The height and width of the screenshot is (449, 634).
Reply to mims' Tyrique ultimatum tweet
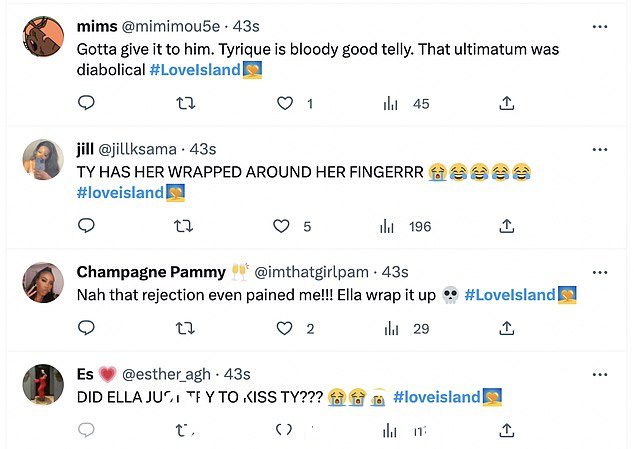coord(86,103)
